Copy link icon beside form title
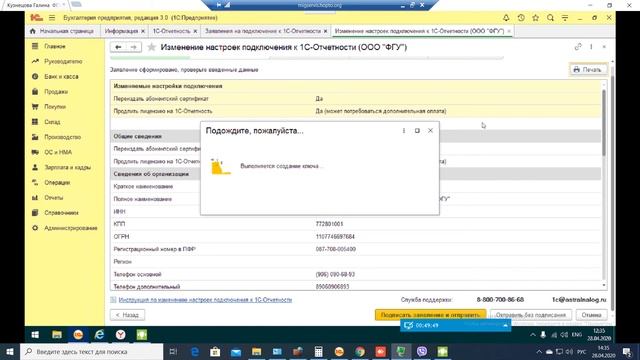The width and height of the screenshot is (640, 360). (x=578, y=47)
